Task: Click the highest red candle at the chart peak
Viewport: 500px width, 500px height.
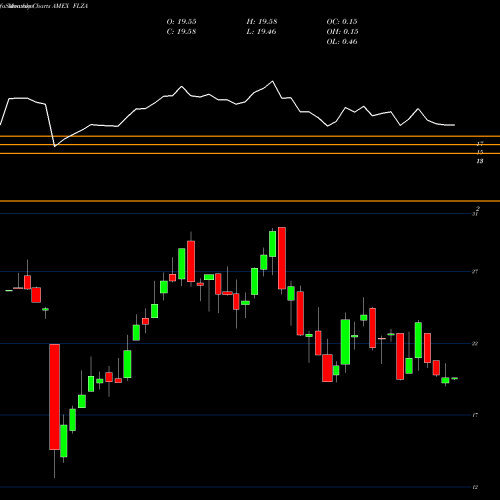Action: (282, 258)
